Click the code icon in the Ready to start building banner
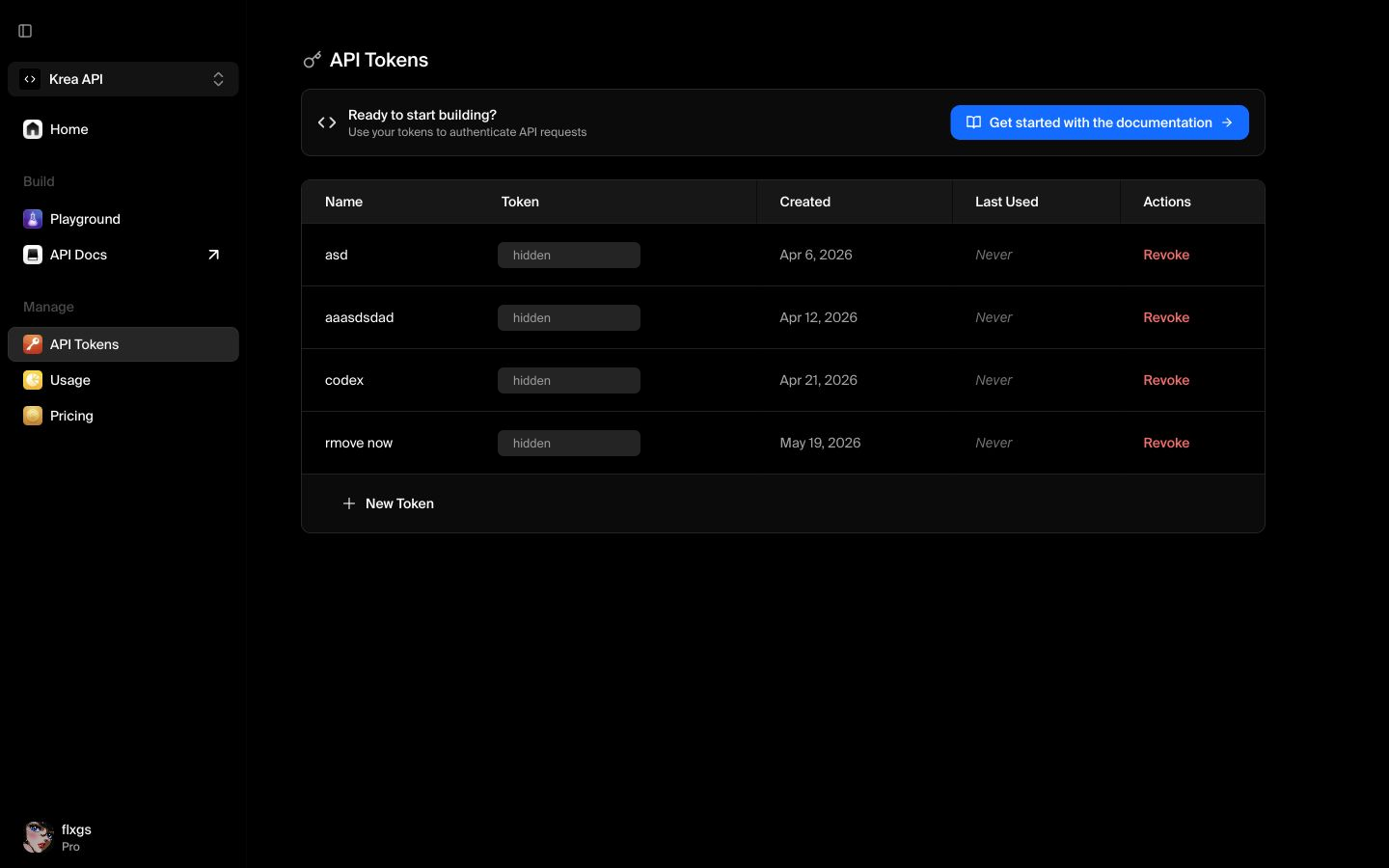 click(327, 122)
